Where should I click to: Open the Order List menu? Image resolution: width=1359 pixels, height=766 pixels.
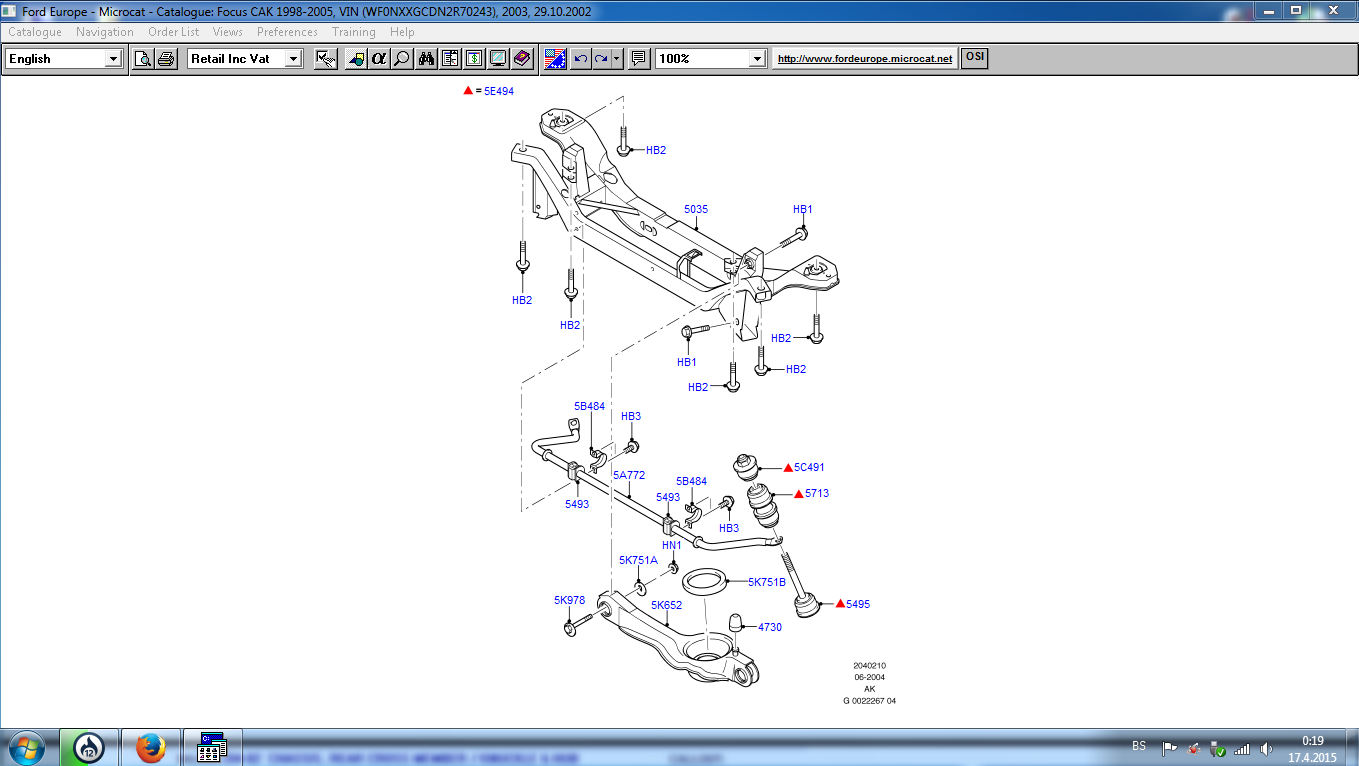coord(174,32)
